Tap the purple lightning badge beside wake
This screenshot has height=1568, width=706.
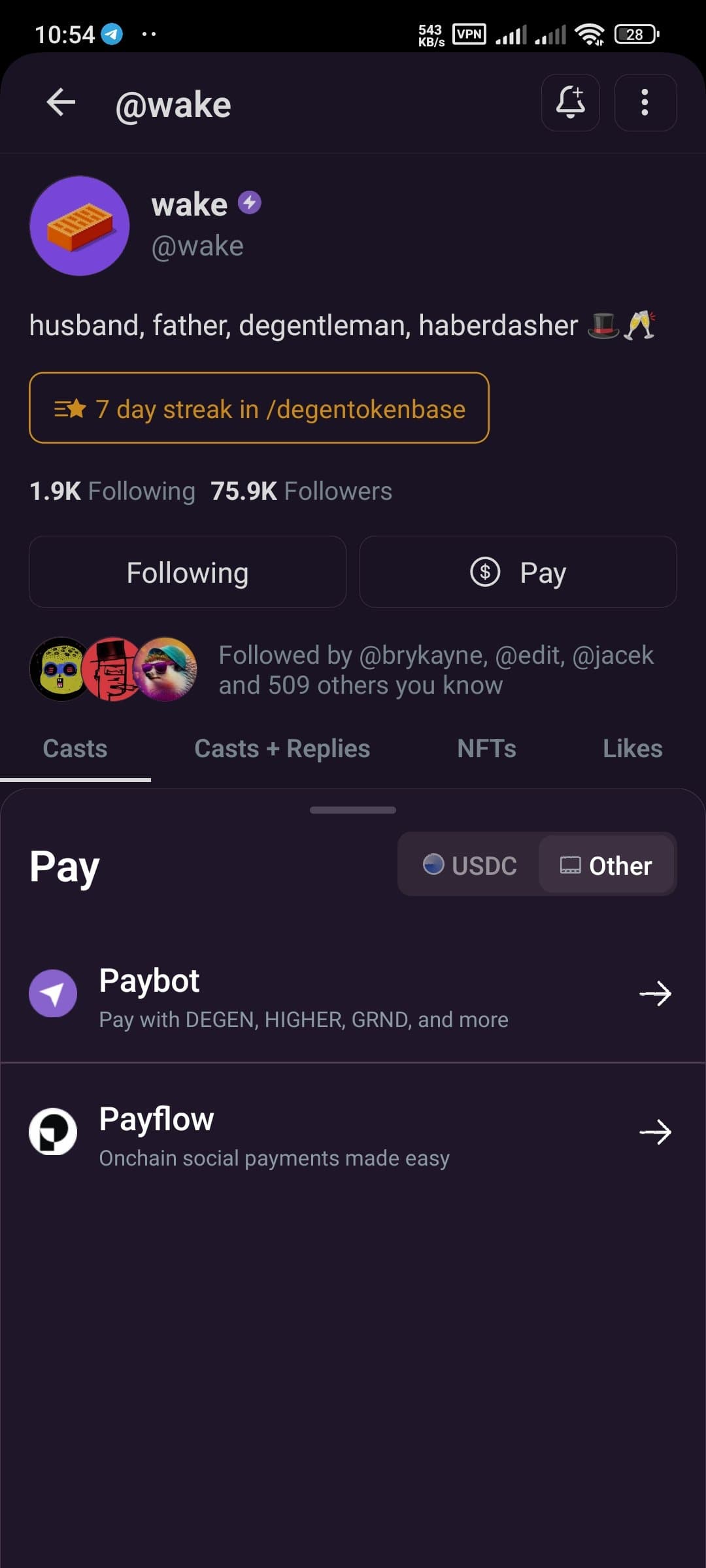coord(249,203)
